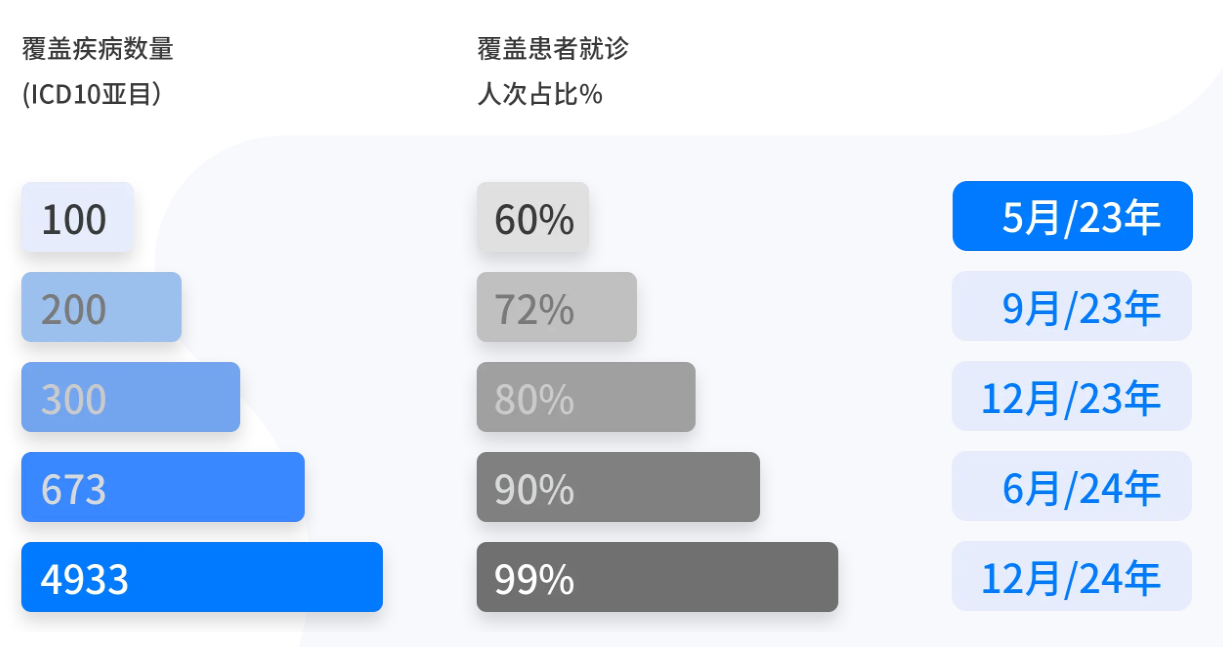Choose the 6月/24年 tab
This screenshot has width=1223, height=647.
pyautogui.click(x=1072, y=486)
